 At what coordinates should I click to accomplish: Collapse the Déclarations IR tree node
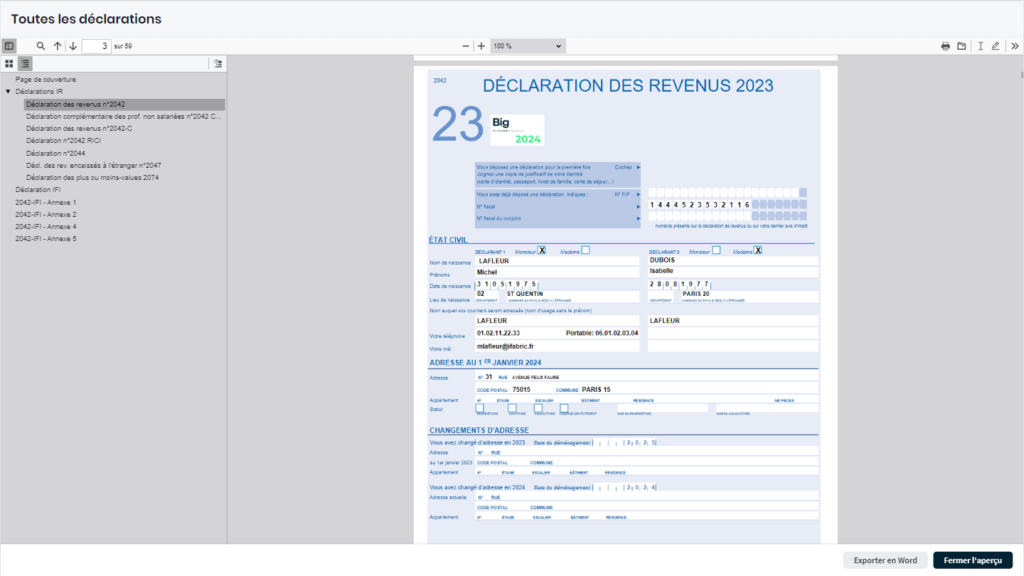pos(8,91)
